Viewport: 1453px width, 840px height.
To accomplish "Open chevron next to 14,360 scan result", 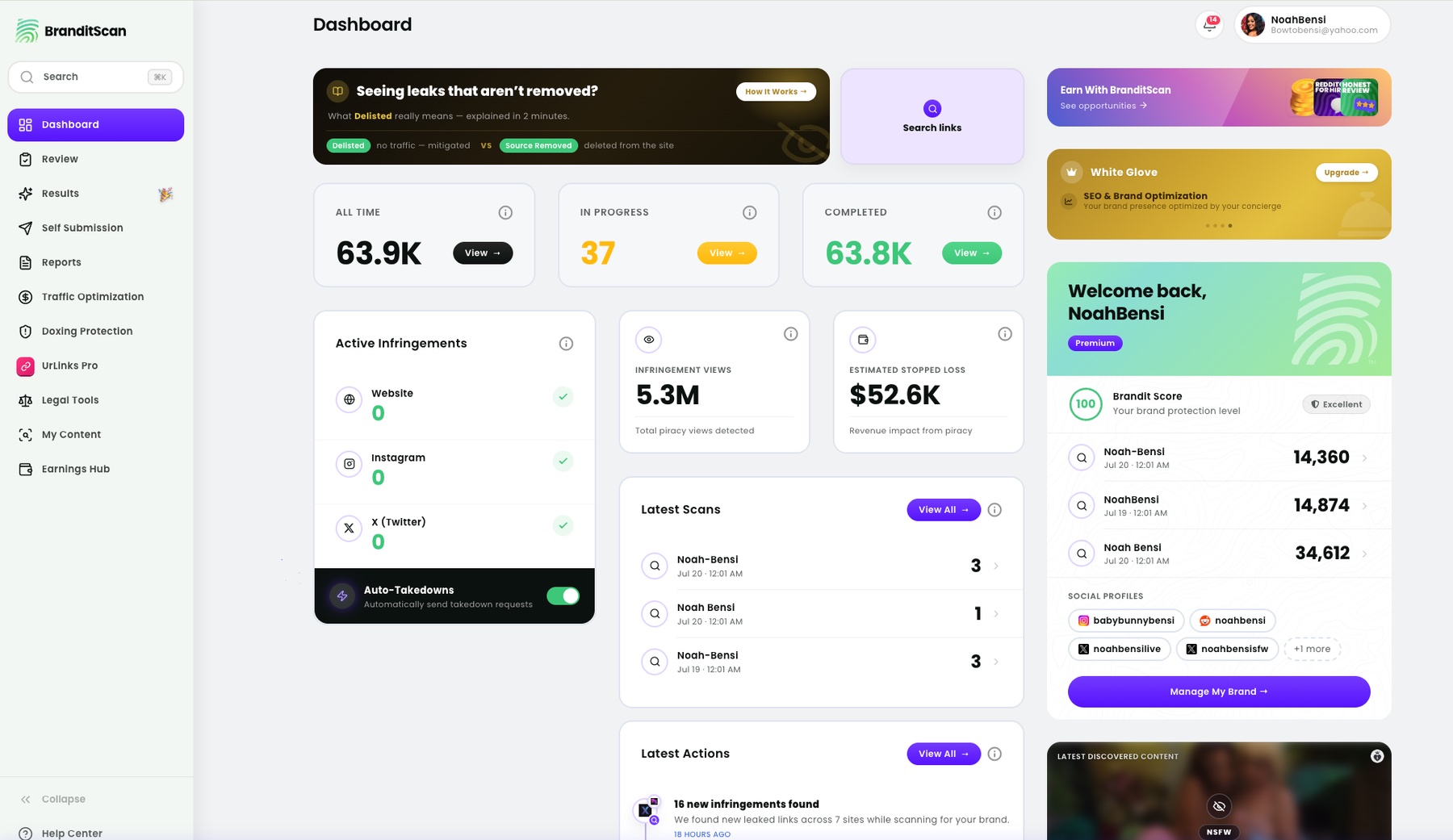I will tap(1365, 458).
